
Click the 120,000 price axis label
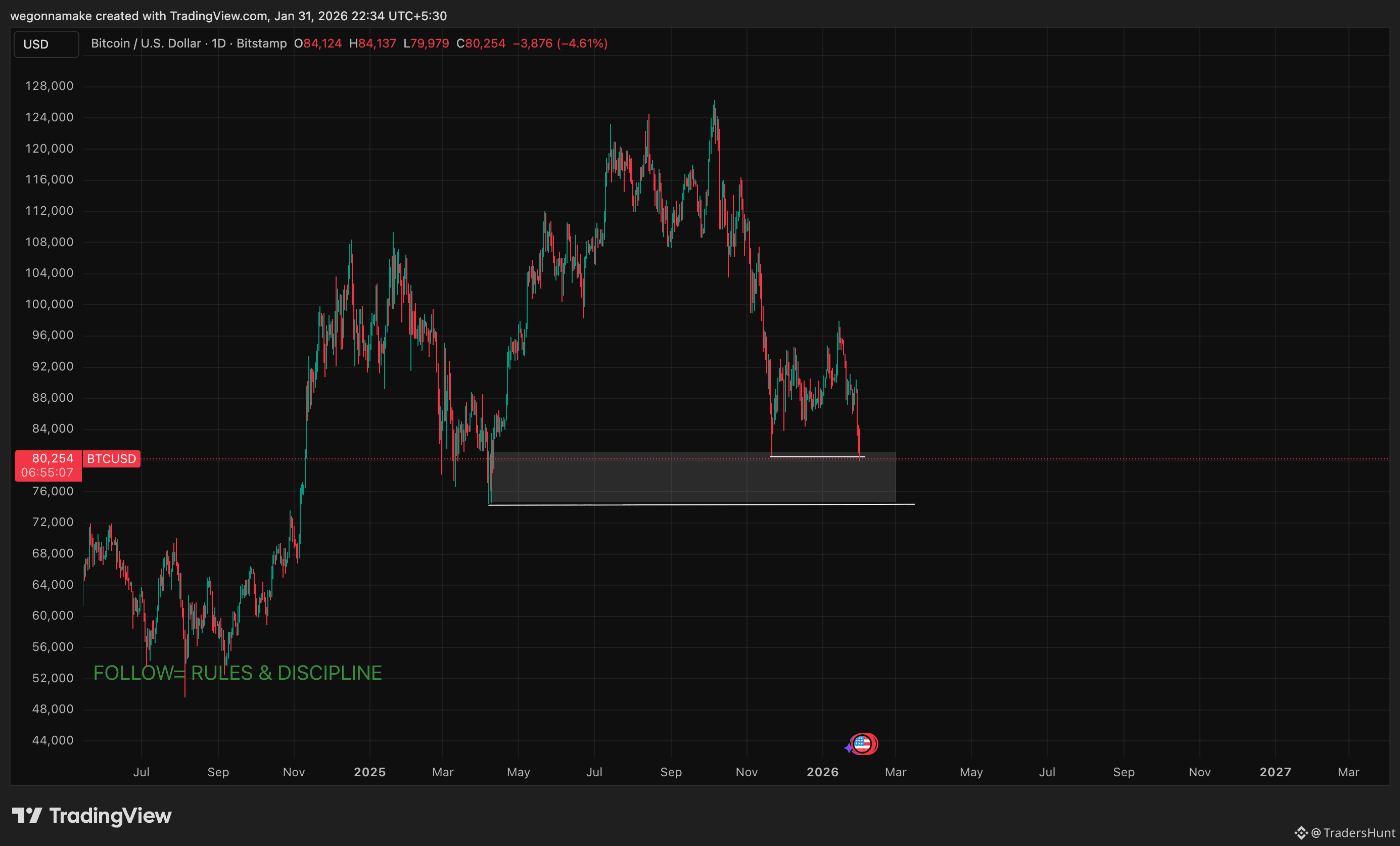pos(50,148)
